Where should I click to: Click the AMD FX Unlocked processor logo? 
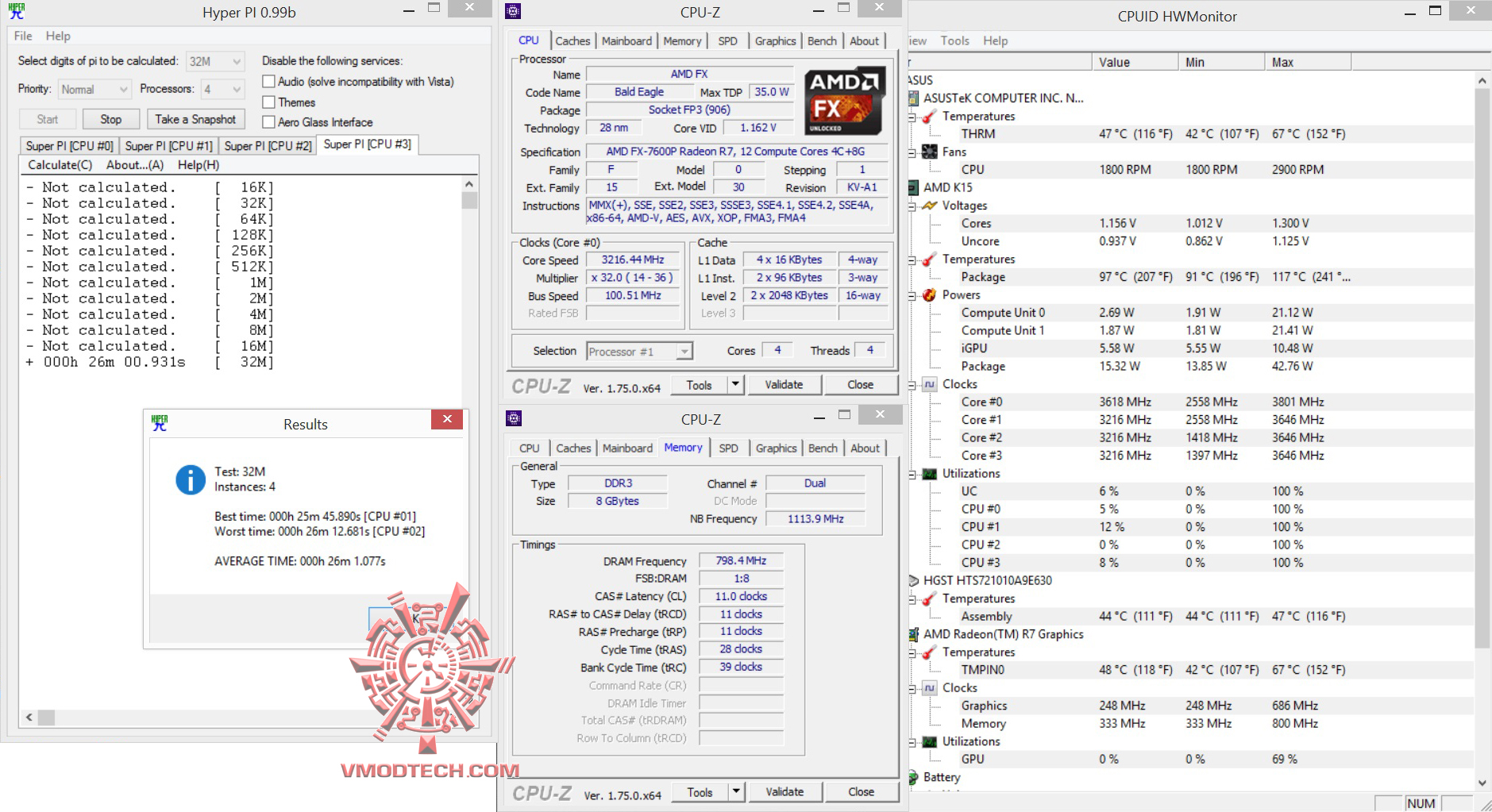coord(845,101)
